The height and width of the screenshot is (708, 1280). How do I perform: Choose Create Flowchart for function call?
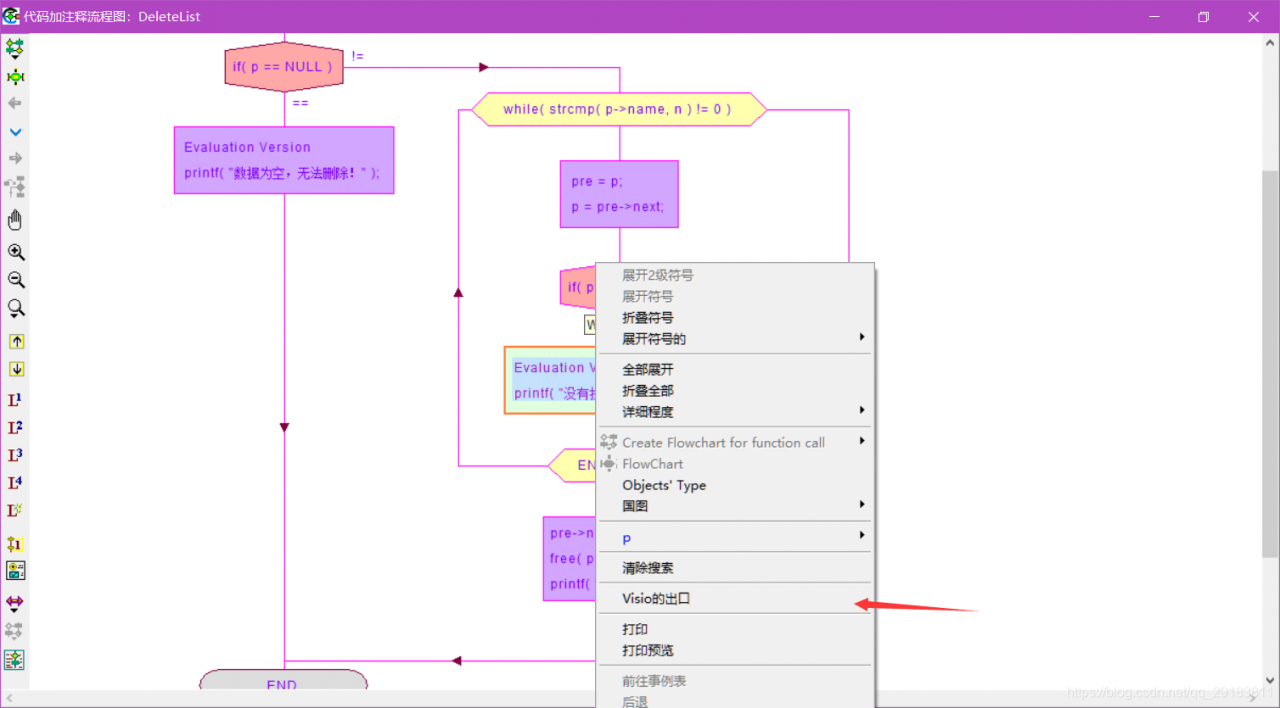pos(722,442)
